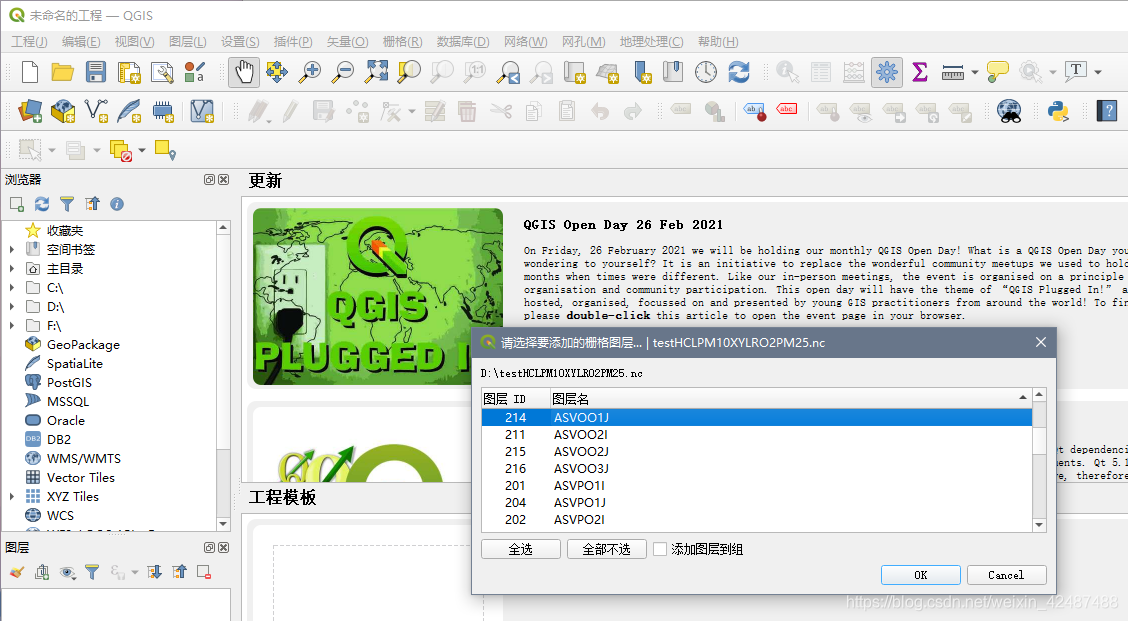Click the Zoom Full extent icon
The height and width of the screenshot is (621, 1128).
pos(376,72)
